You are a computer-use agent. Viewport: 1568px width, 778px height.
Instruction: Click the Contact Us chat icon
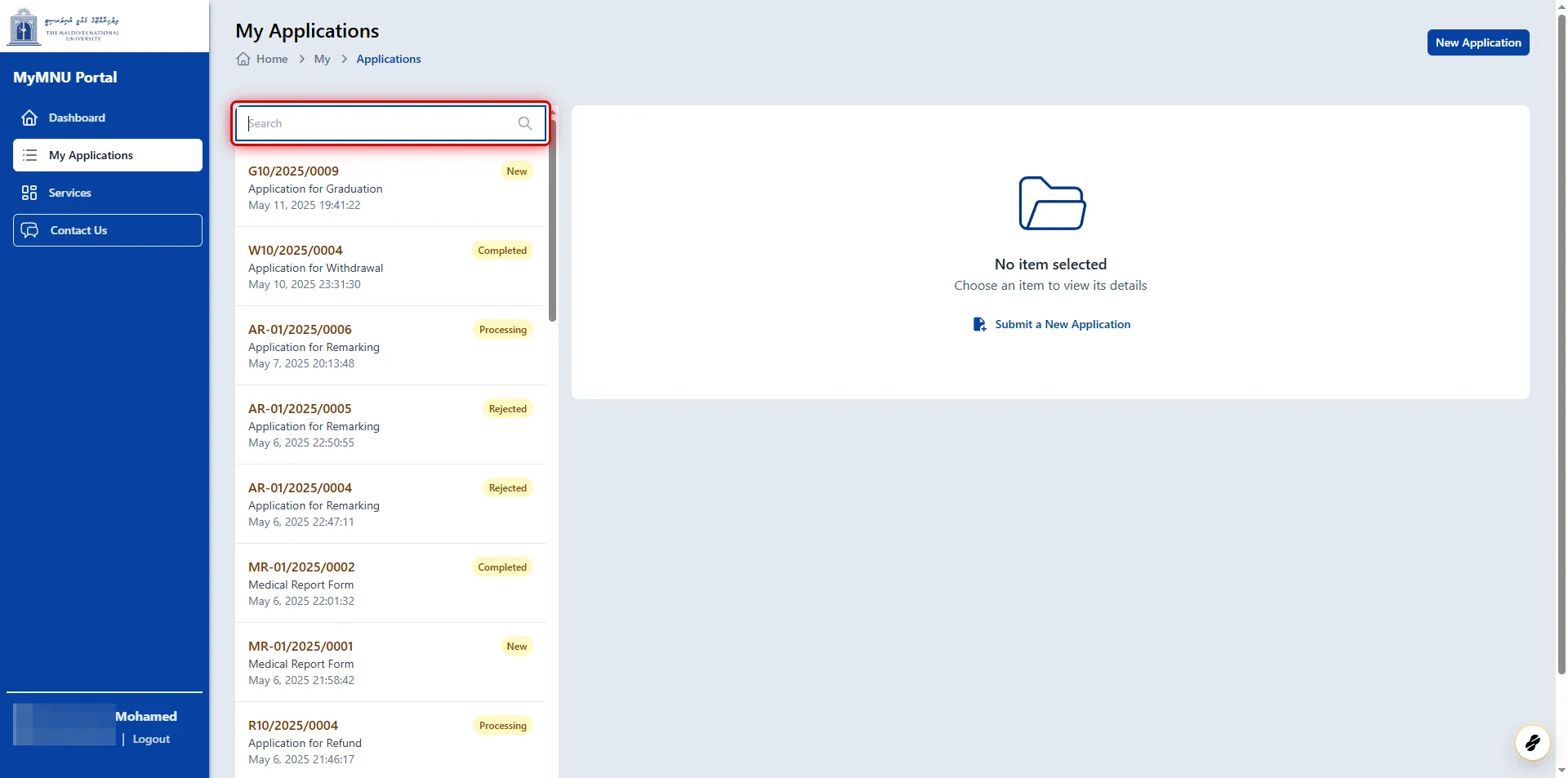point(30,230)
